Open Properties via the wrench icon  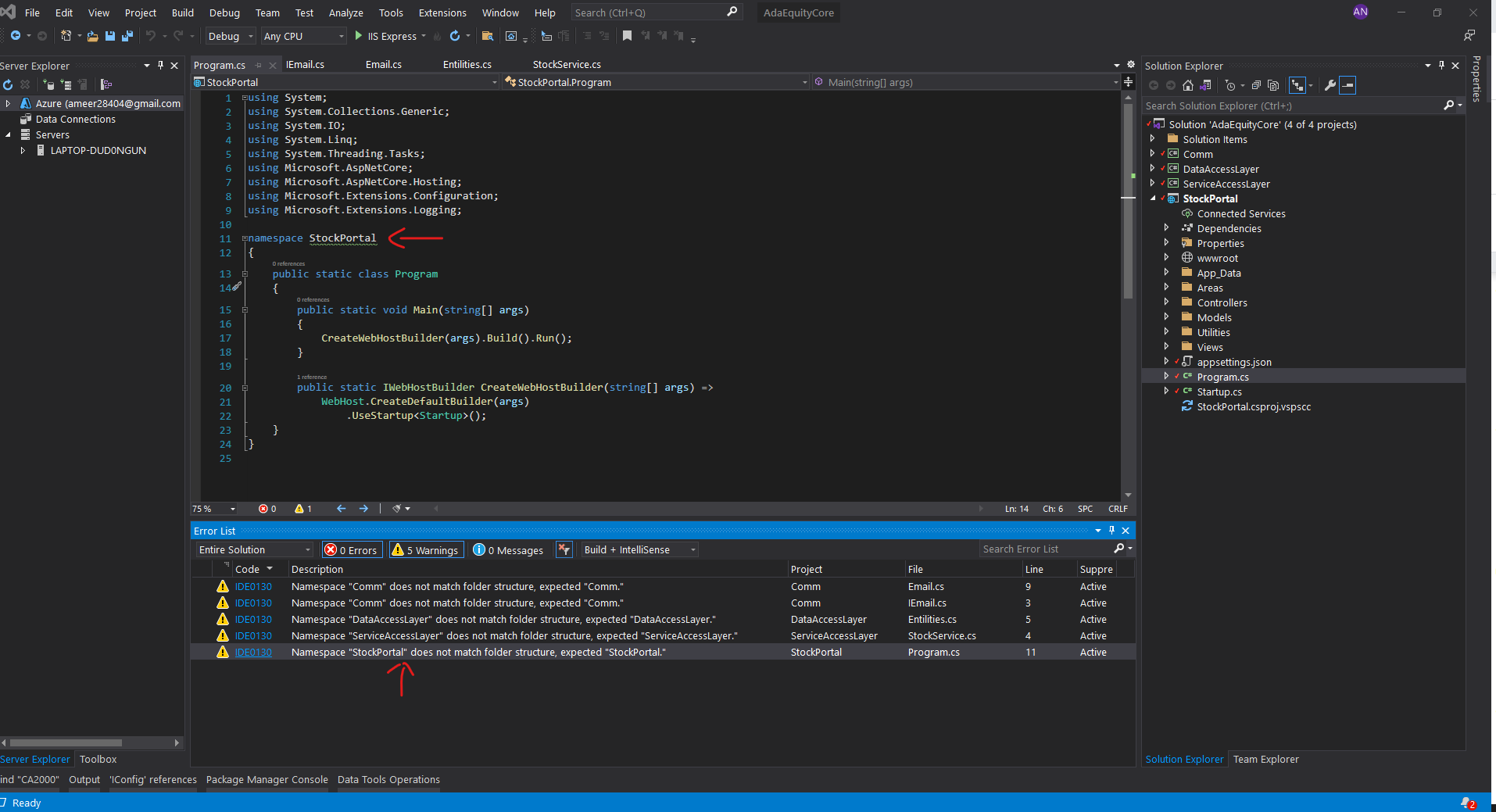pos(1330,85)
